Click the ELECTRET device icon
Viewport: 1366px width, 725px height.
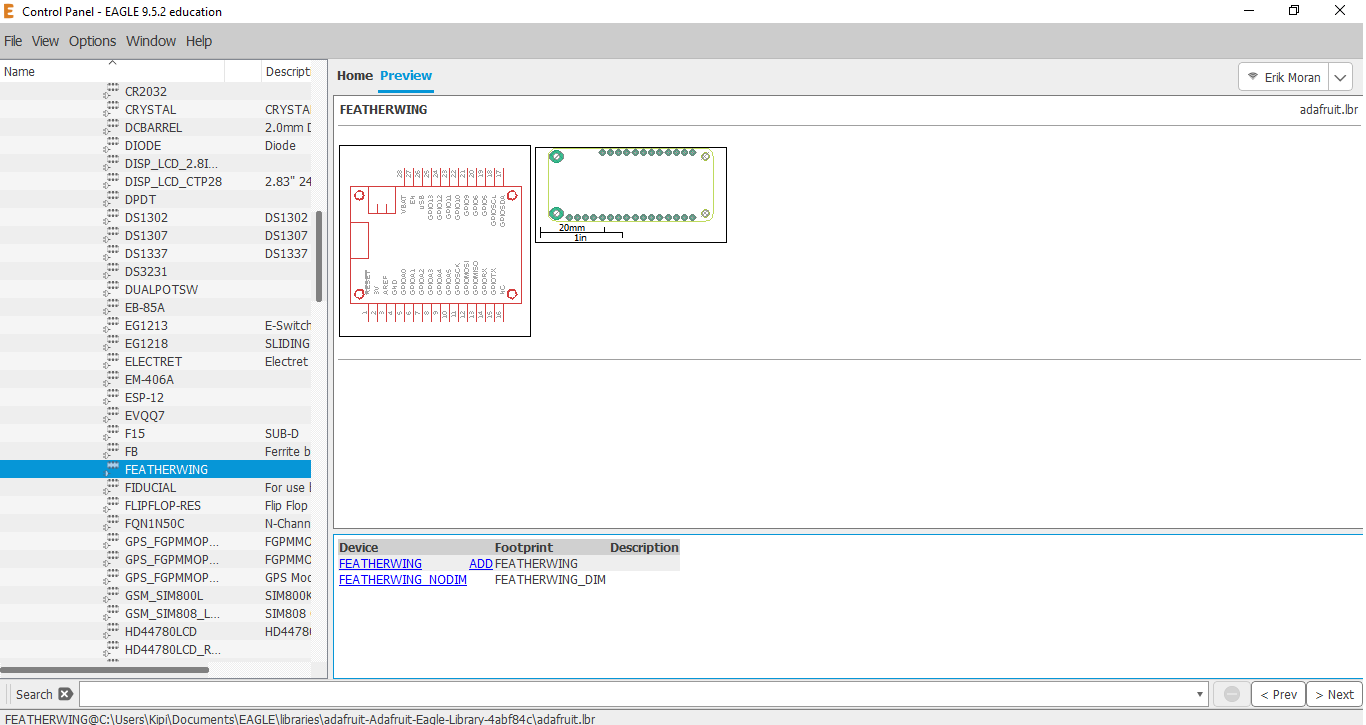coord(111,361)
